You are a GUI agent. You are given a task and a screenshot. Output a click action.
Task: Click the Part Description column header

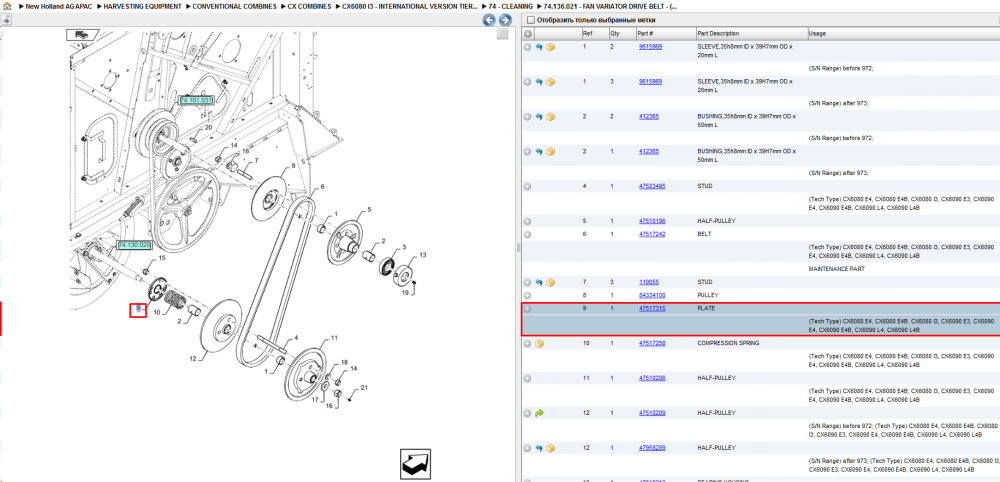(x=751, y=34)
